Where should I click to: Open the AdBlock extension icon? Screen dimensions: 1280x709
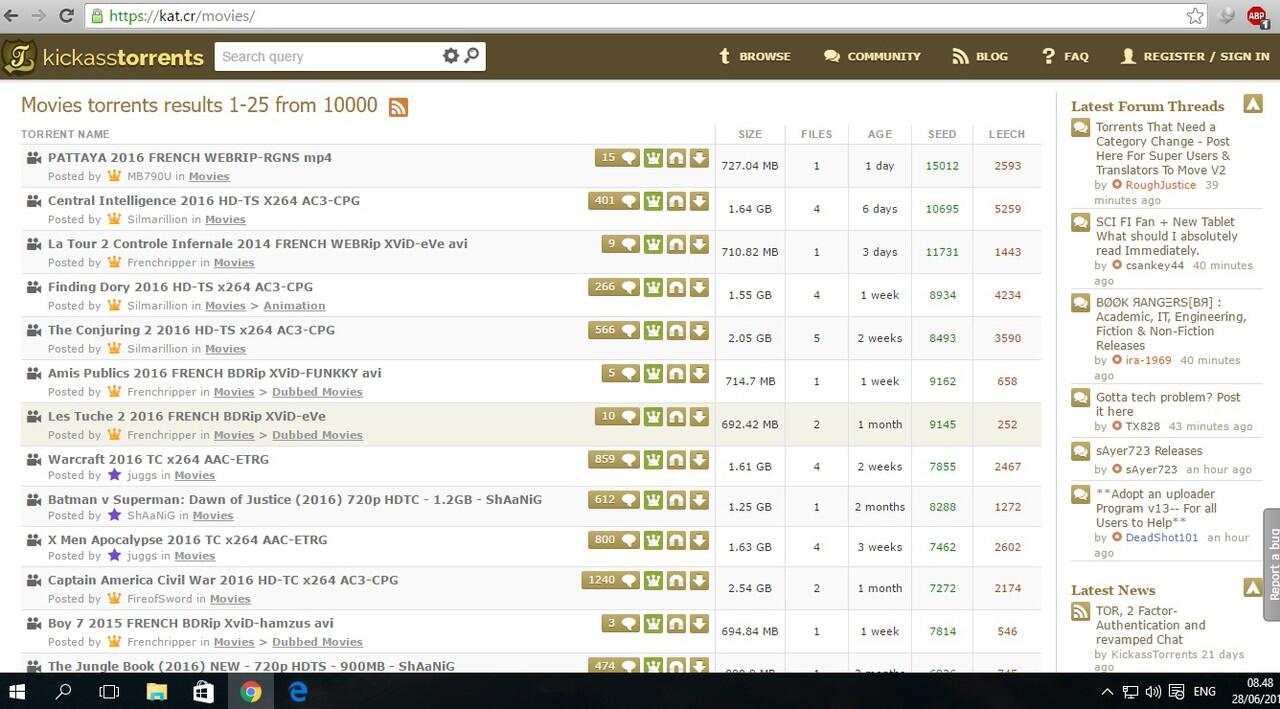coord(1257,16)
